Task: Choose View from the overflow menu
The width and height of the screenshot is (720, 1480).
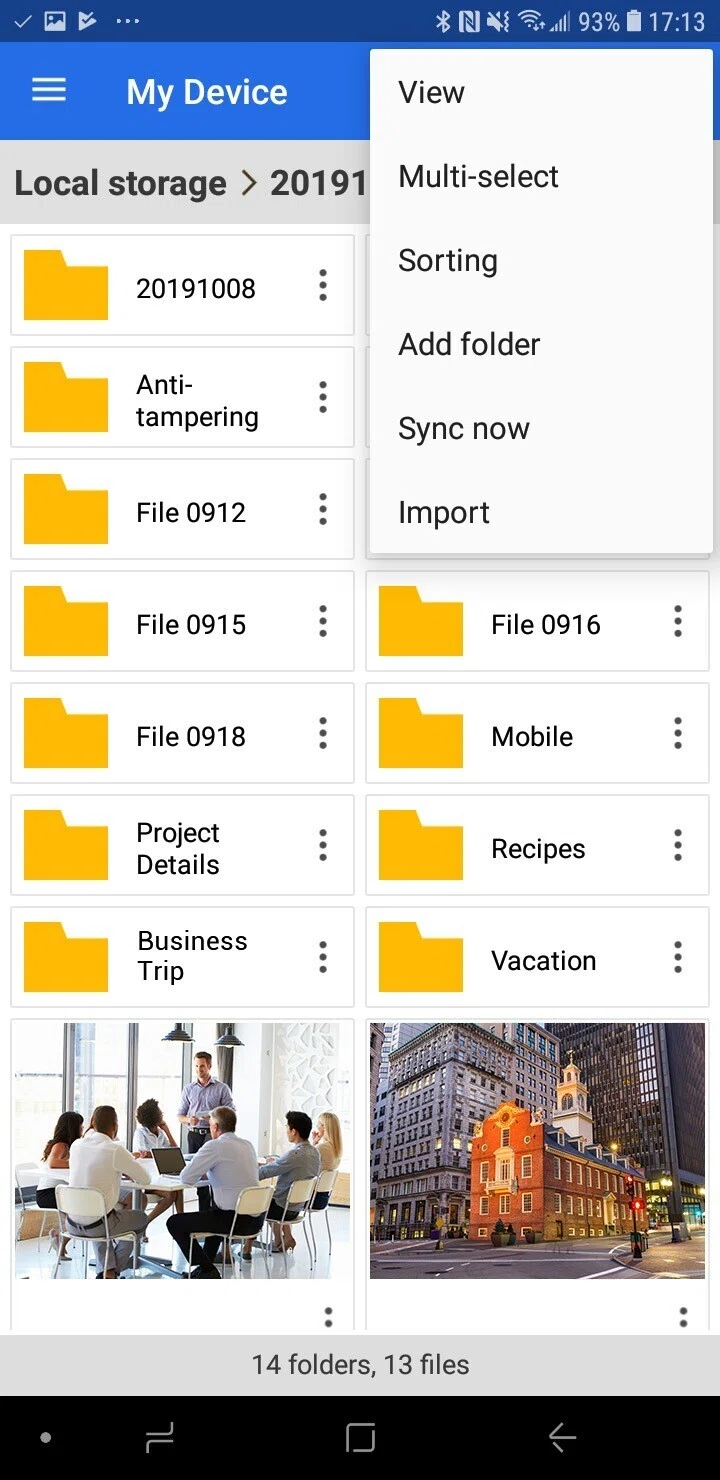Action: pyautogui.click(x=541, y=92)
